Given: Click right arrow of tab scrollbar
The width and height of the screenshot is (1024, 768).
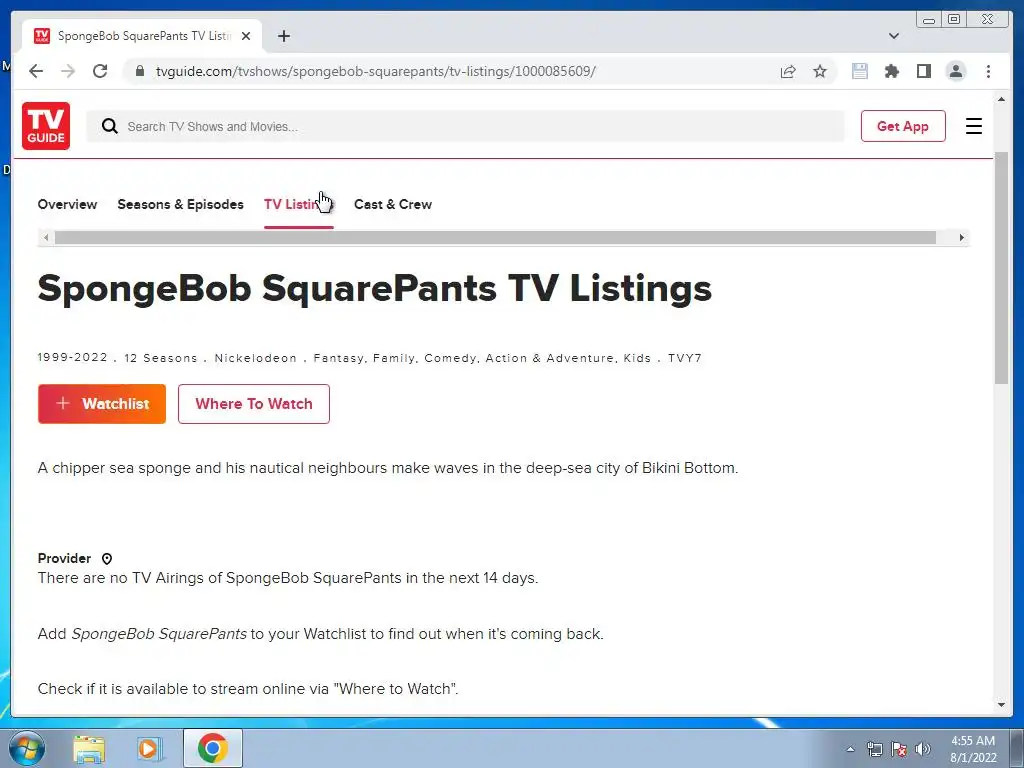Looking at the screenshot, I should [x=961, y=238].
